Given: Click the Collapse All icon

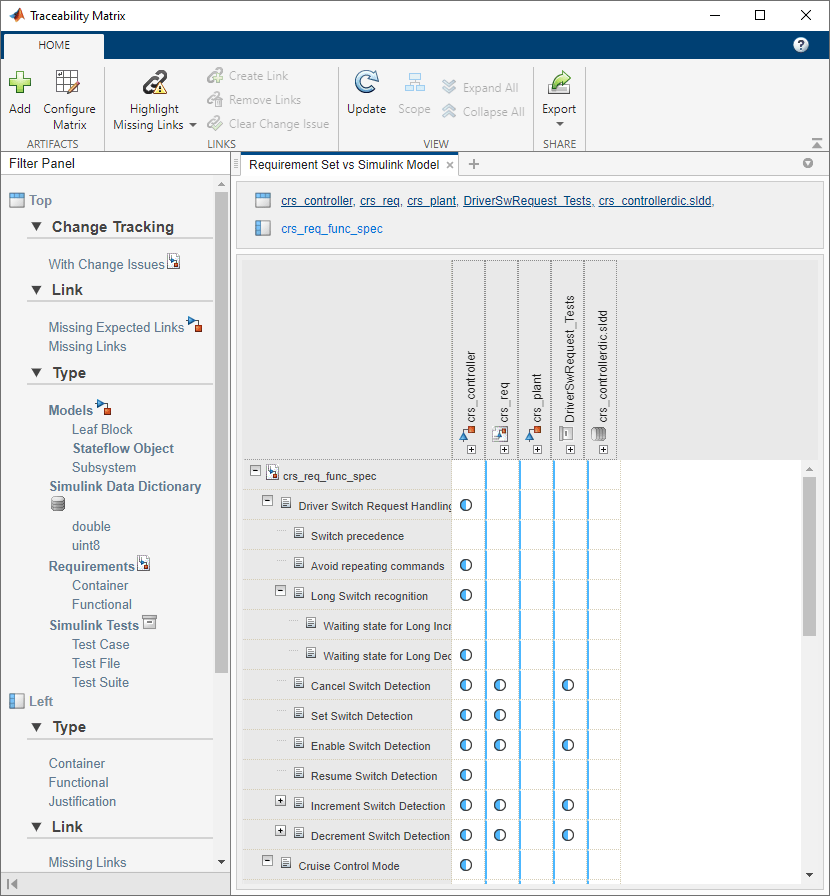Looking at the screenshot, I should click(x=449, y=111).
